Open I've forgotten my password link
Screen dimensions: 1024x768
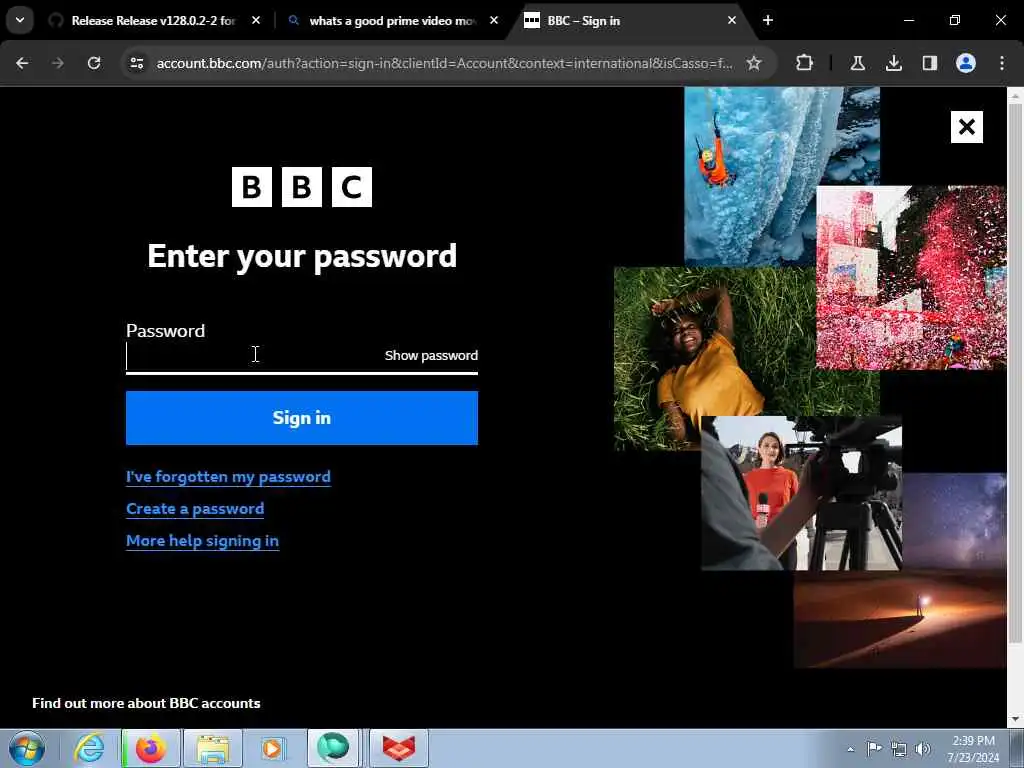coord(228,477)
